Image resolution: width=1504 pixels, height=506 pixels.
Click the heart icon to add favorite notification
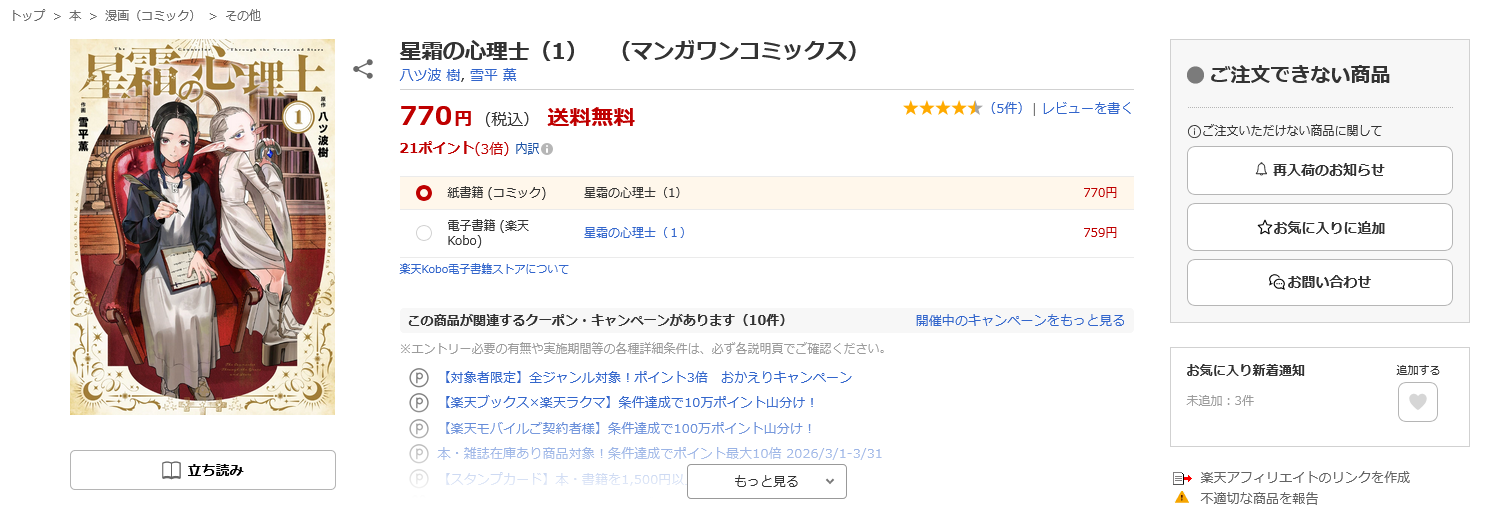1417,402
